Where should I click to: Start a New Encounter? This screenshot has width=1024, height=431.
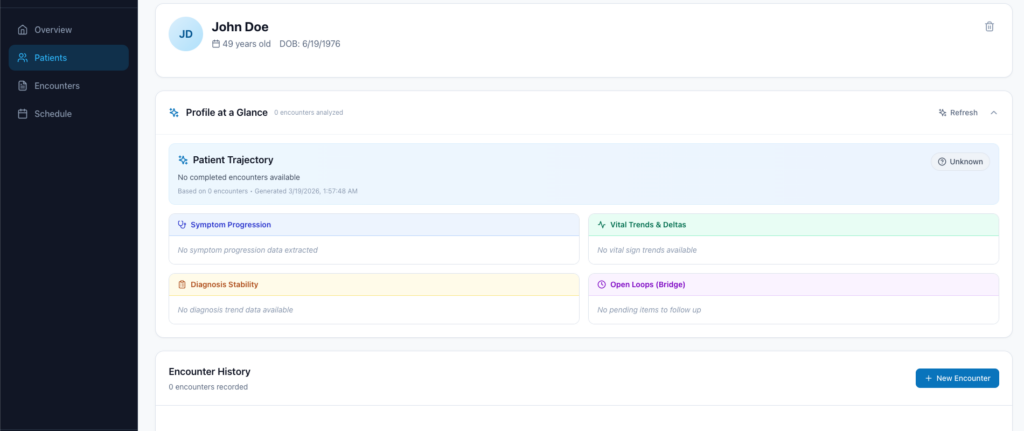point(957,378)
